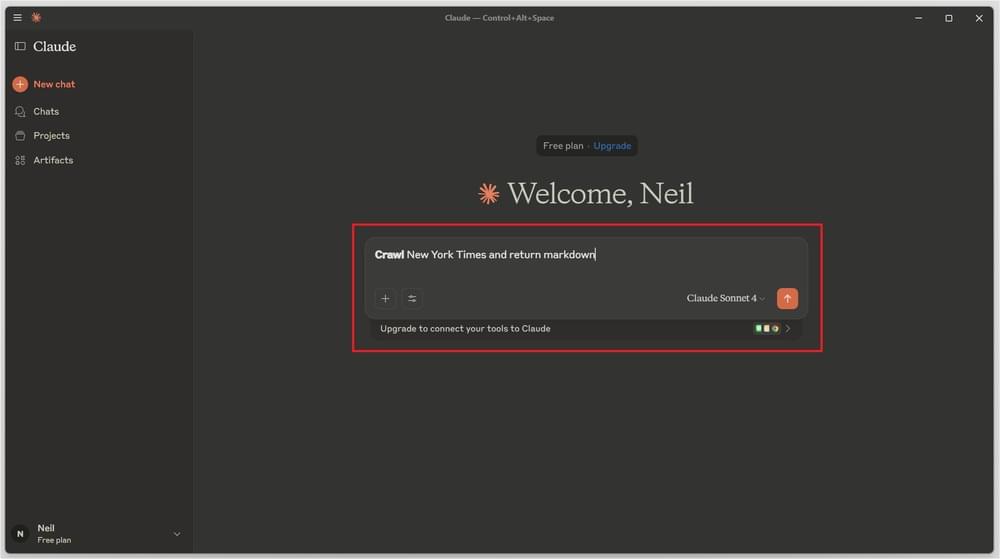Screen dimensions: 1000x559
Task: Expand the Neil account menu chevron
Action: click(177, 534)
